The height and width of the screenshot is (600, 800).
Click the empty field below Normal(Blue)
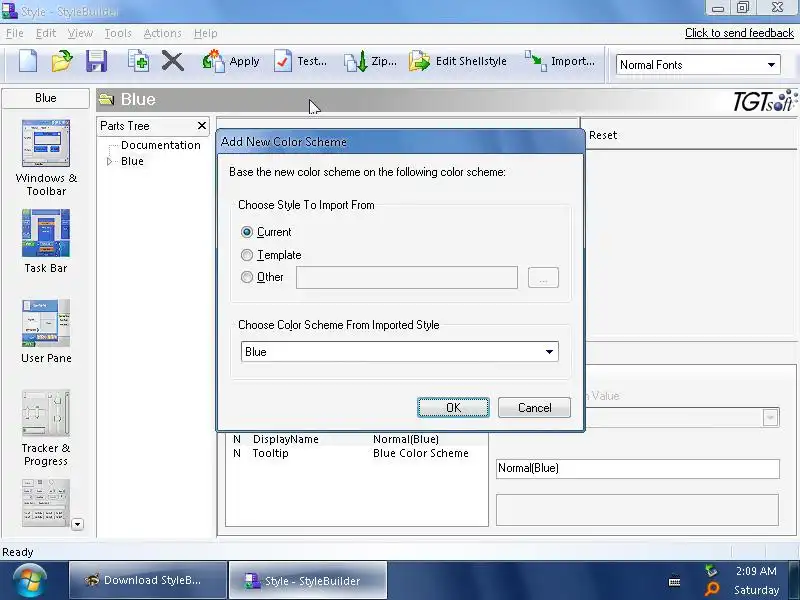tap(637, 510)
